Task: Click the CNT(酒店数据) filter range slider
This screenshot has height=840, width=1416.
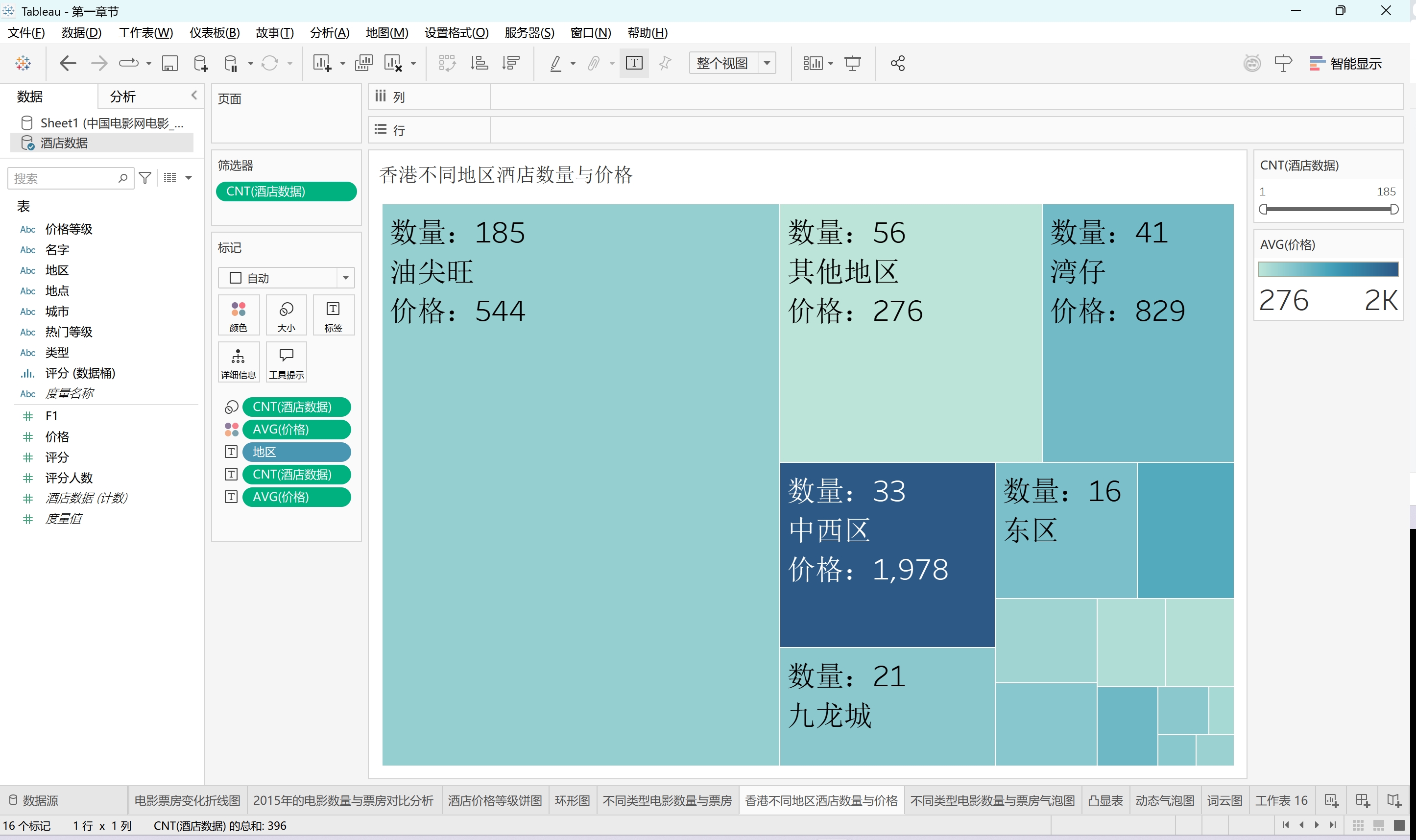Action: click(1328, 210)
